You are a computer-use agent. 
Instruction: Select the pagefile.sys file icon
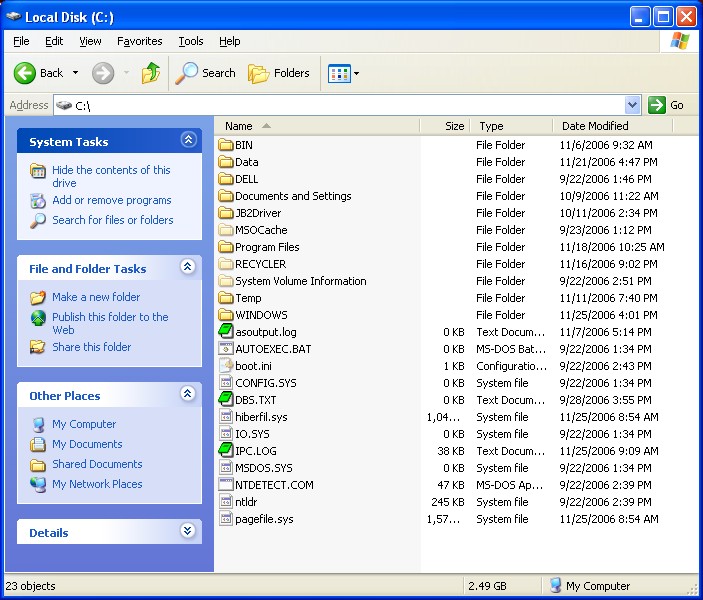point(226,519)
